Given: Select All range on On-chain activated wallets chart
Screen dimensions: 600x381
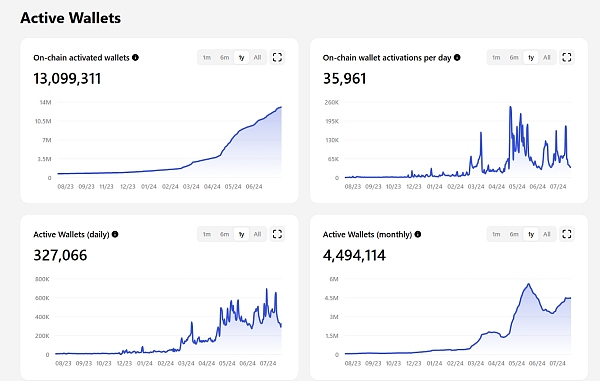Looking at the screenshot, I should [258, 57].
